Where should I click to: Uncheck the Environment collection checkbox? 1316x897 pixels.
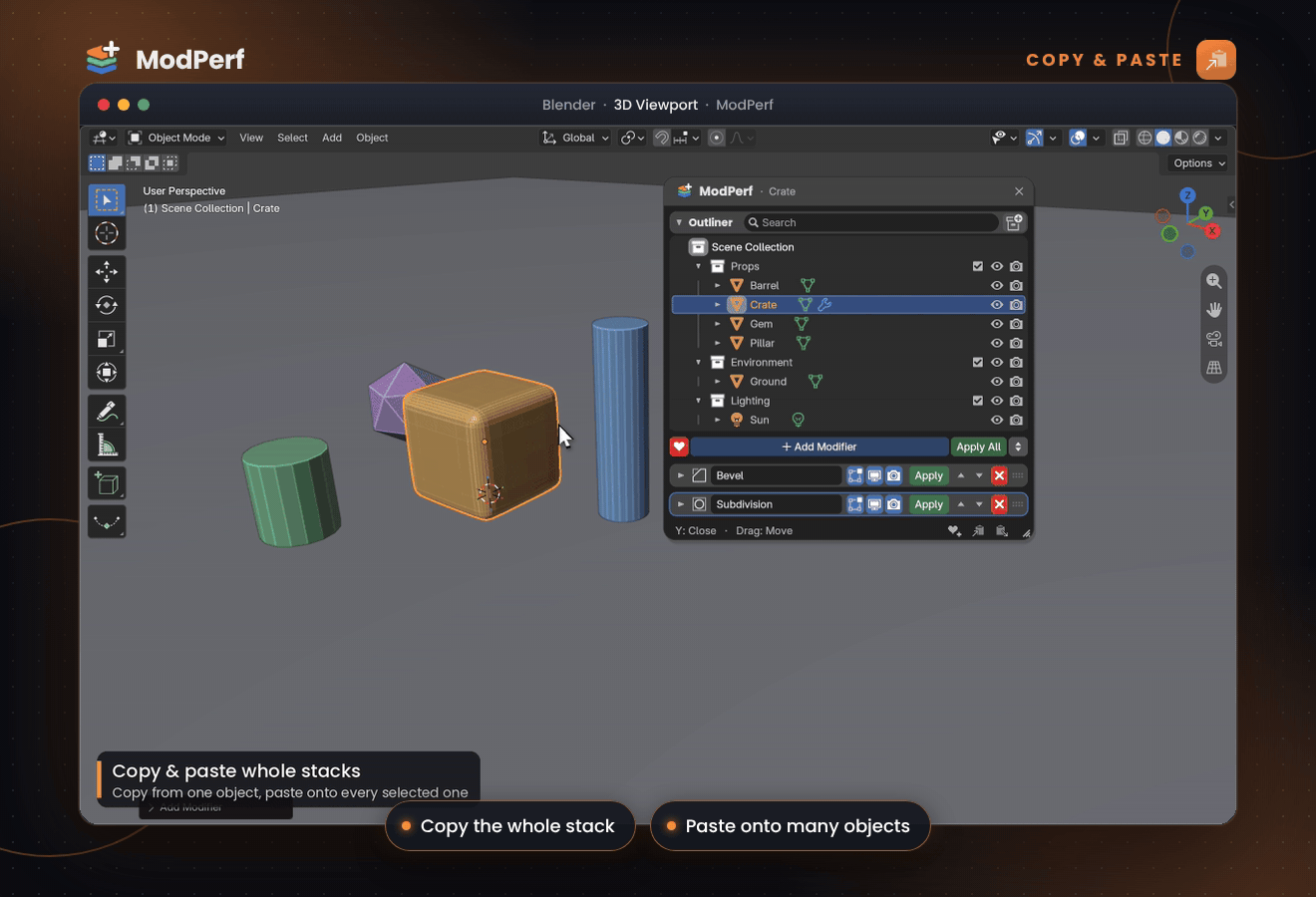click(x=977, y=362)
